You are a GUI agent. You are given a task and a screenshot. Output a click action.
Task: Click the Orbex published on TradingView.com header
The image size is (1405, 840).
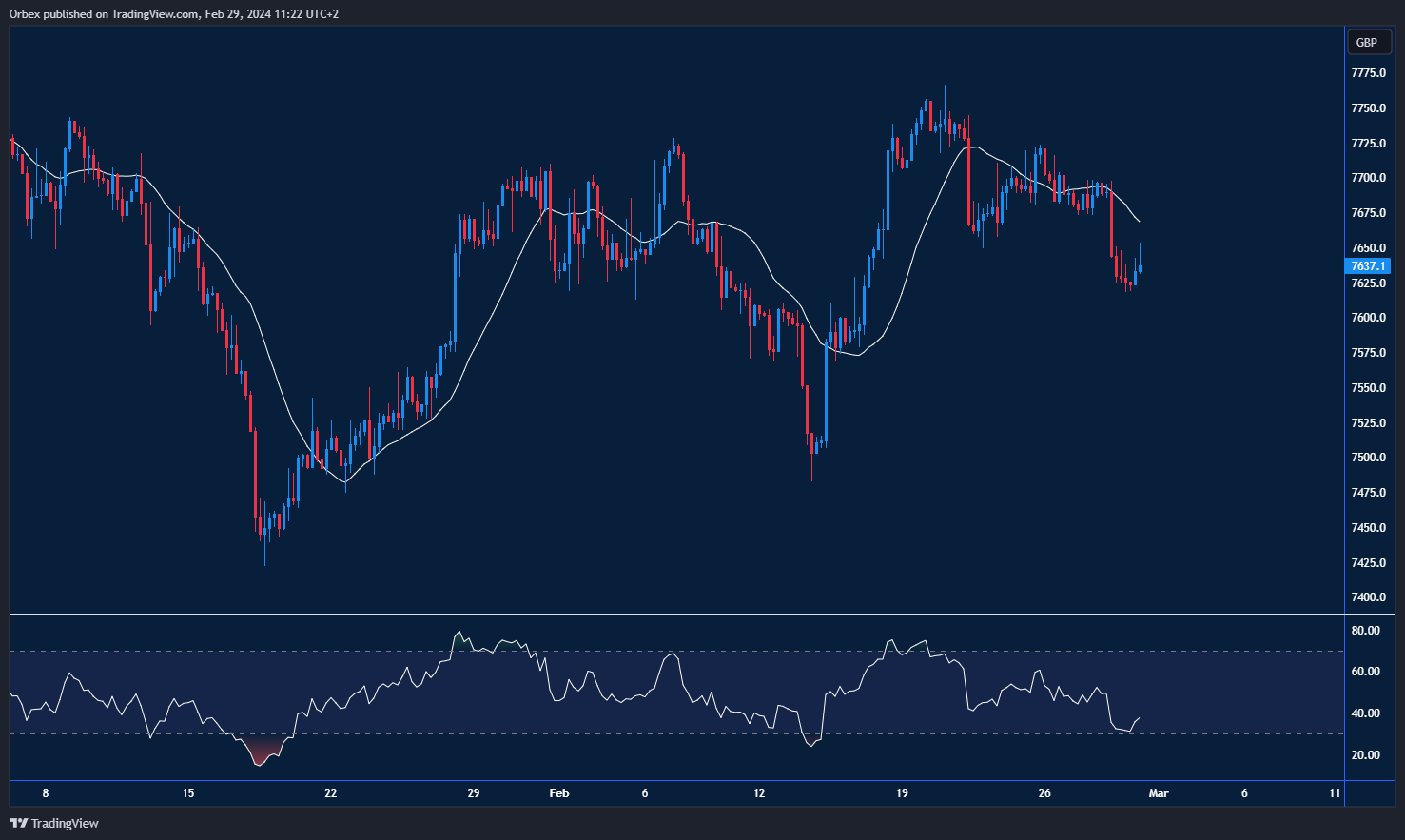point(174,13)
